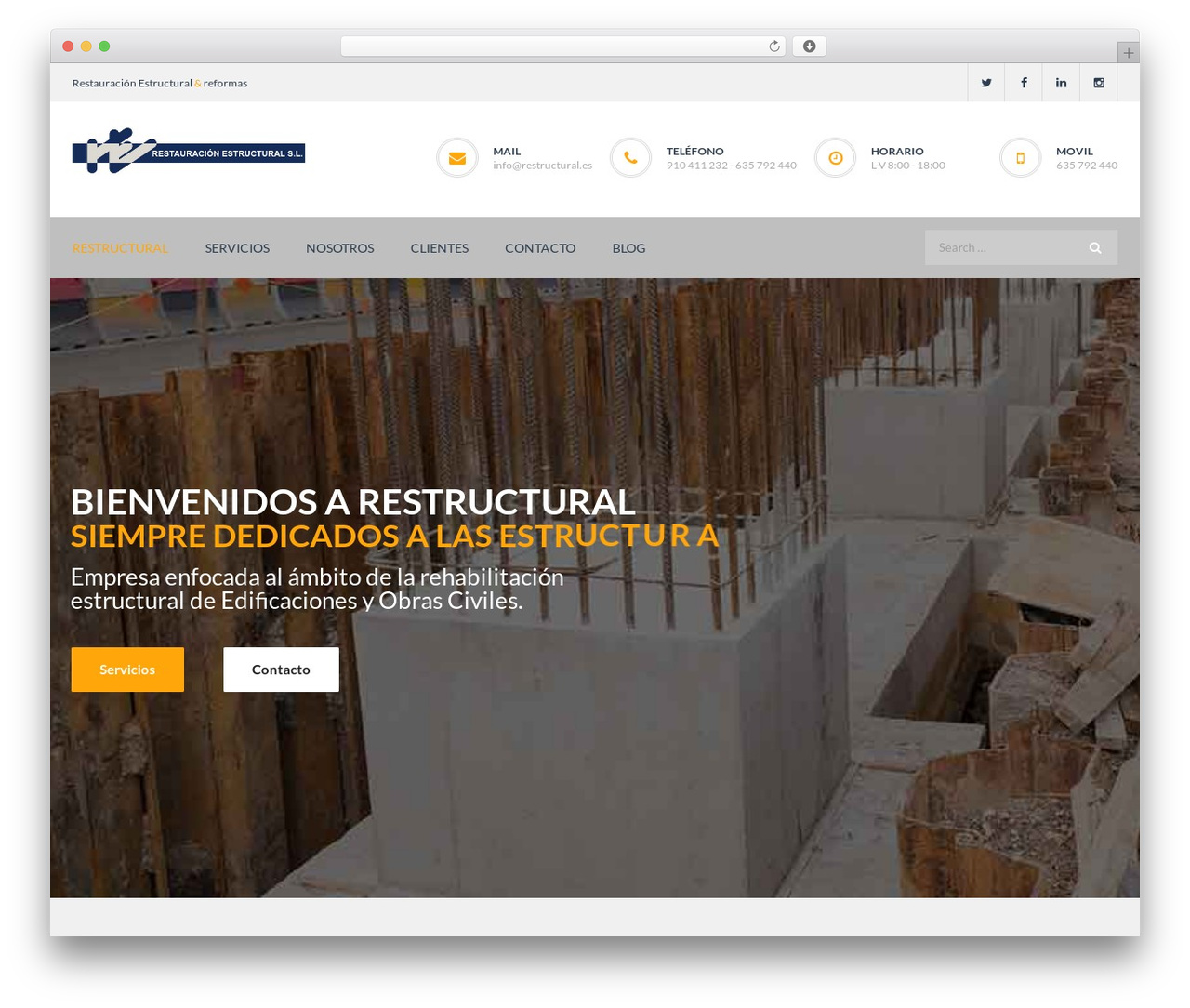Open the CONTACTO menu item
Image resolution: width=1190 pixels, height=1008 pixels.
[x=540, y=248]
